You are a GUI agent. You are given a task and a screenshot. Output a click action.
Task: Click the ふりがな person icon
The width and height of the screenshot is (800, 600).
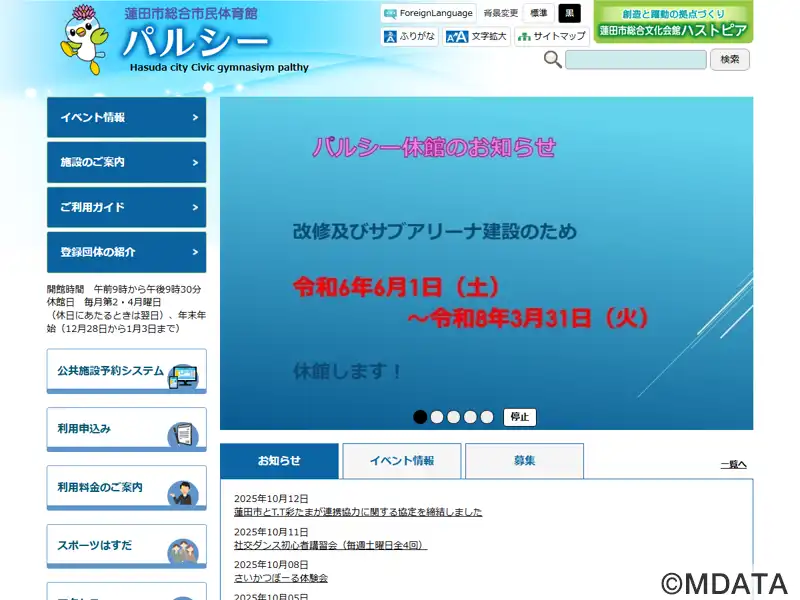[390, 37]
